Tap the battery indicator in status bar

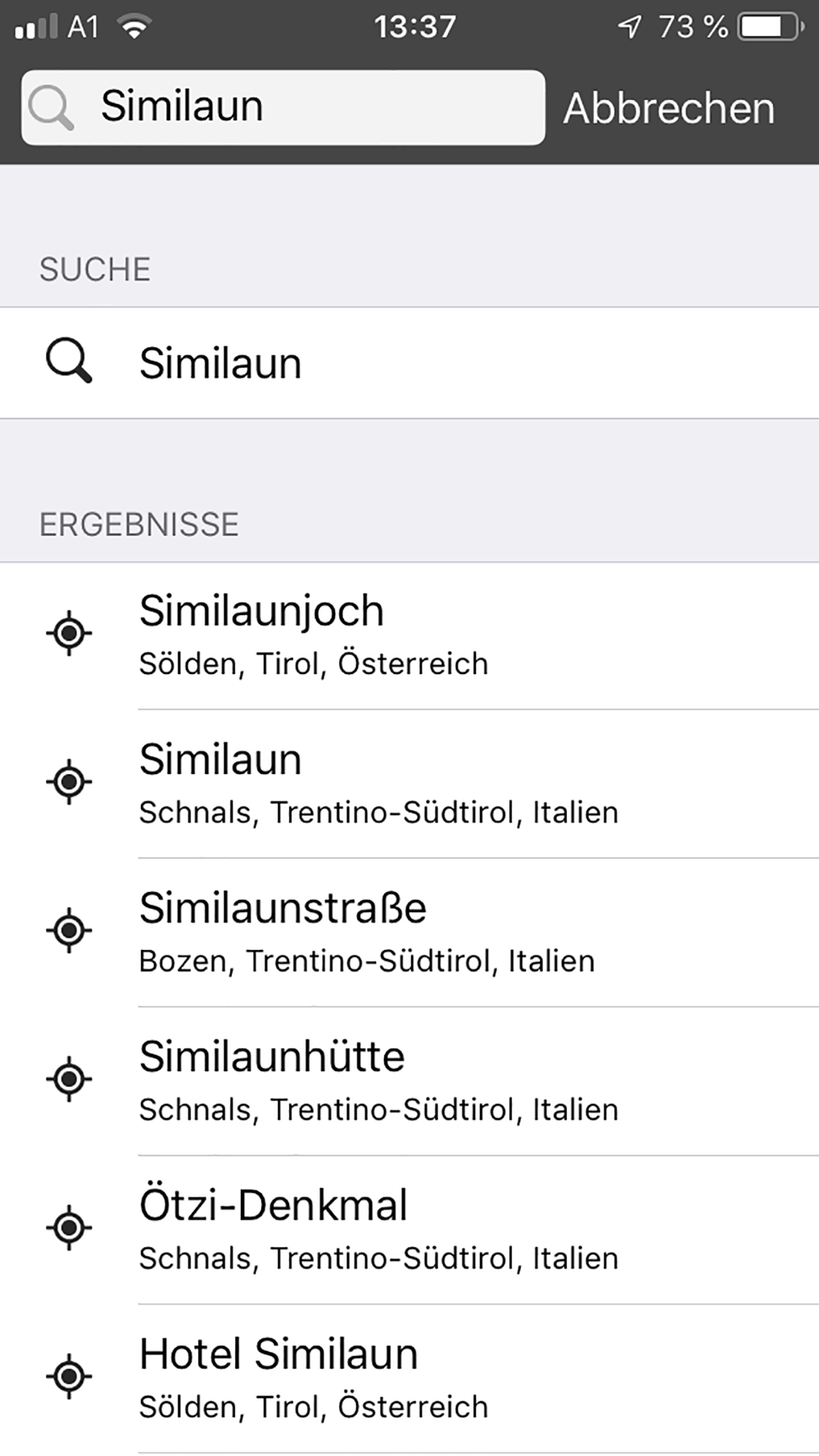tap(771, 26)
